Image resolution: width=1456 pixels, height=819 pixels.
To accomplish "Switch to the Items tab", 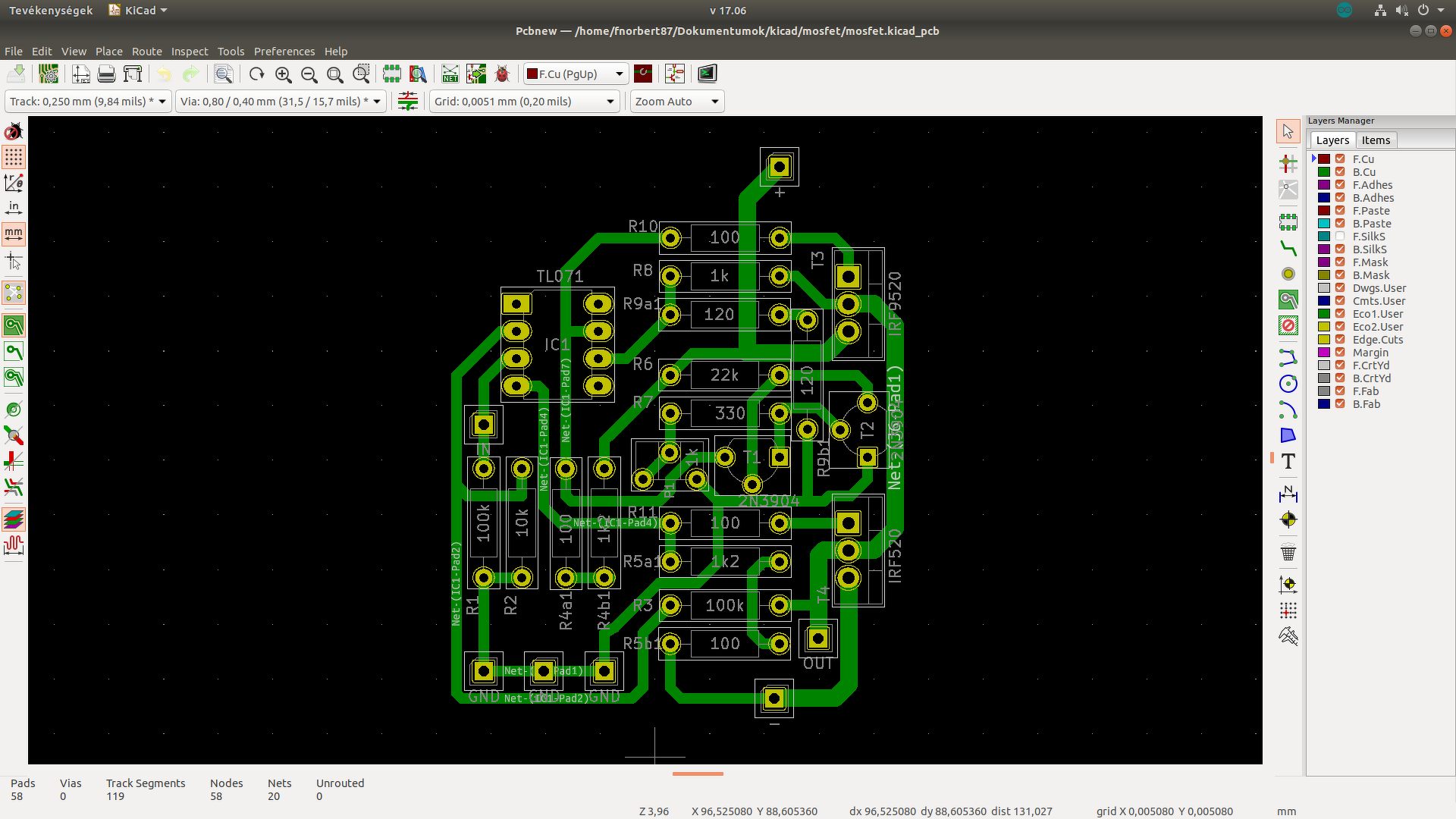I will pos(1375,140).
